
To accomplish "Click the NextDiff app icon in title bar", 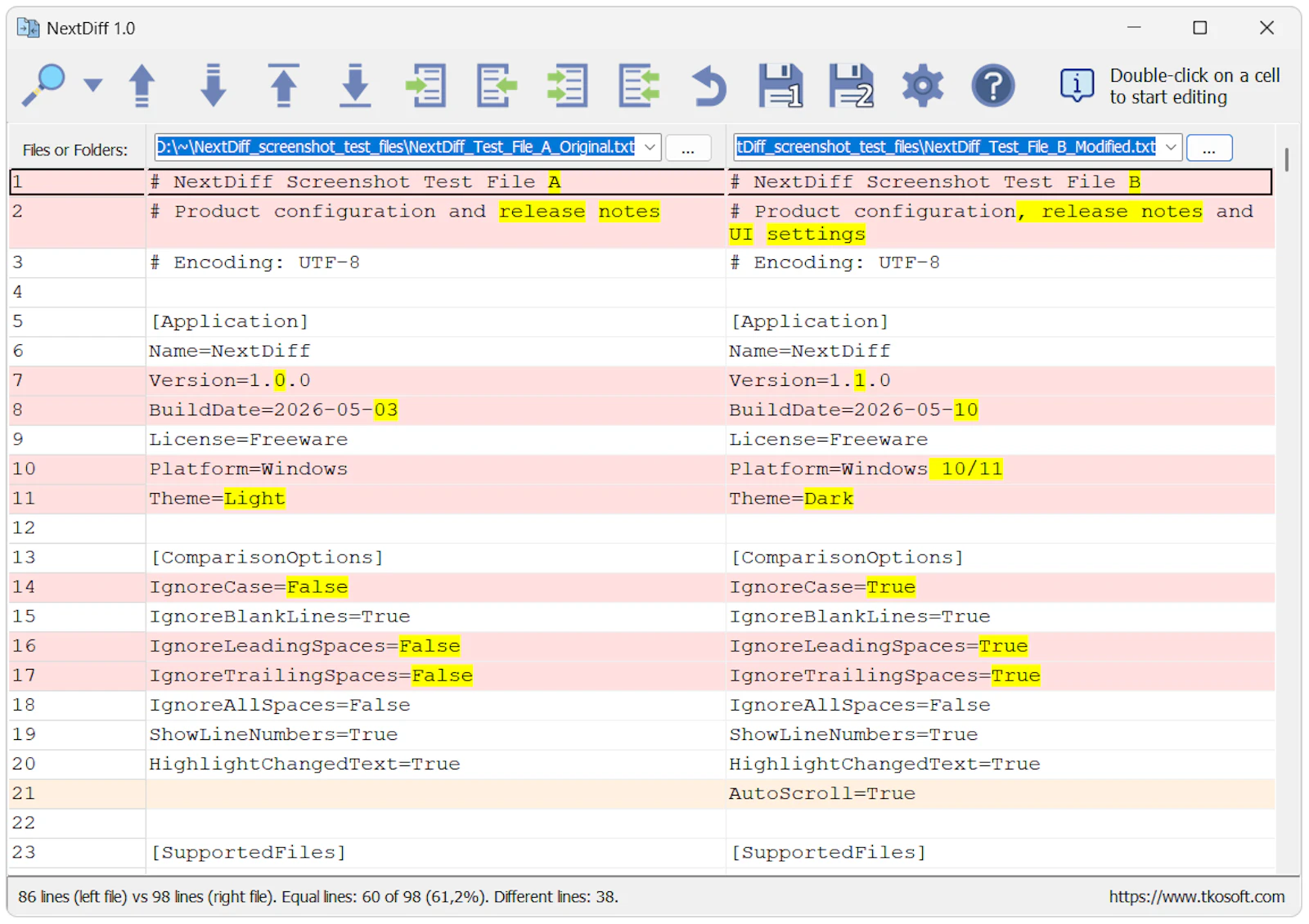I will click(28, 28).
